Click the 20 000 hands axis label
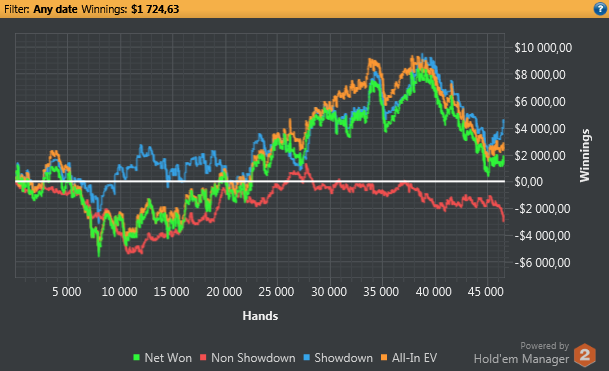Screen dimensions: 609x371 (224, 292)
